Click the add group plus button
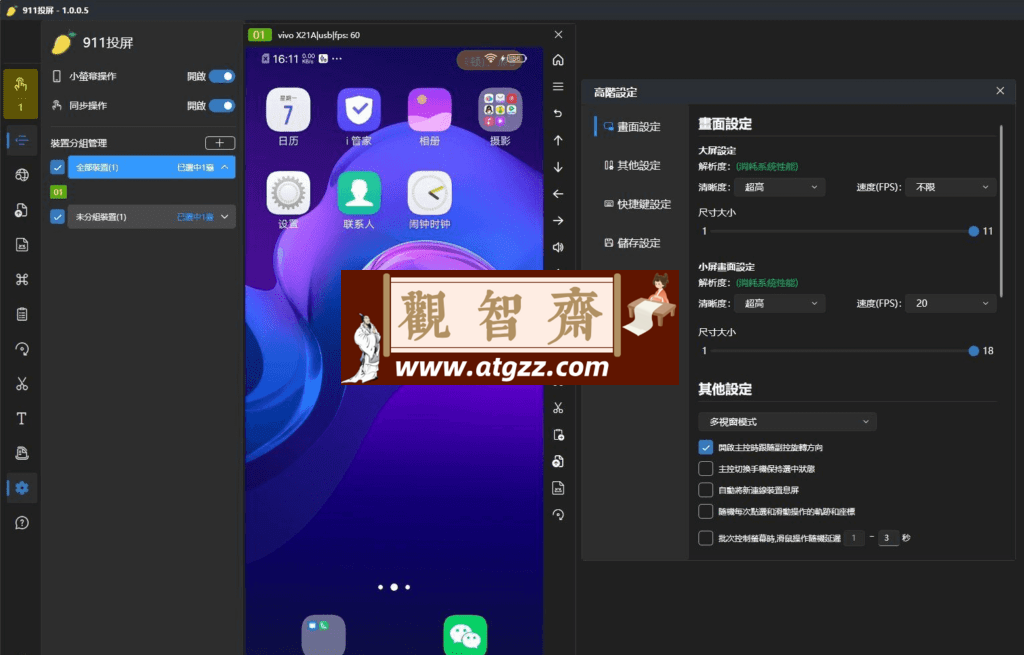The image size is (1024, 655). pos(220,143)
